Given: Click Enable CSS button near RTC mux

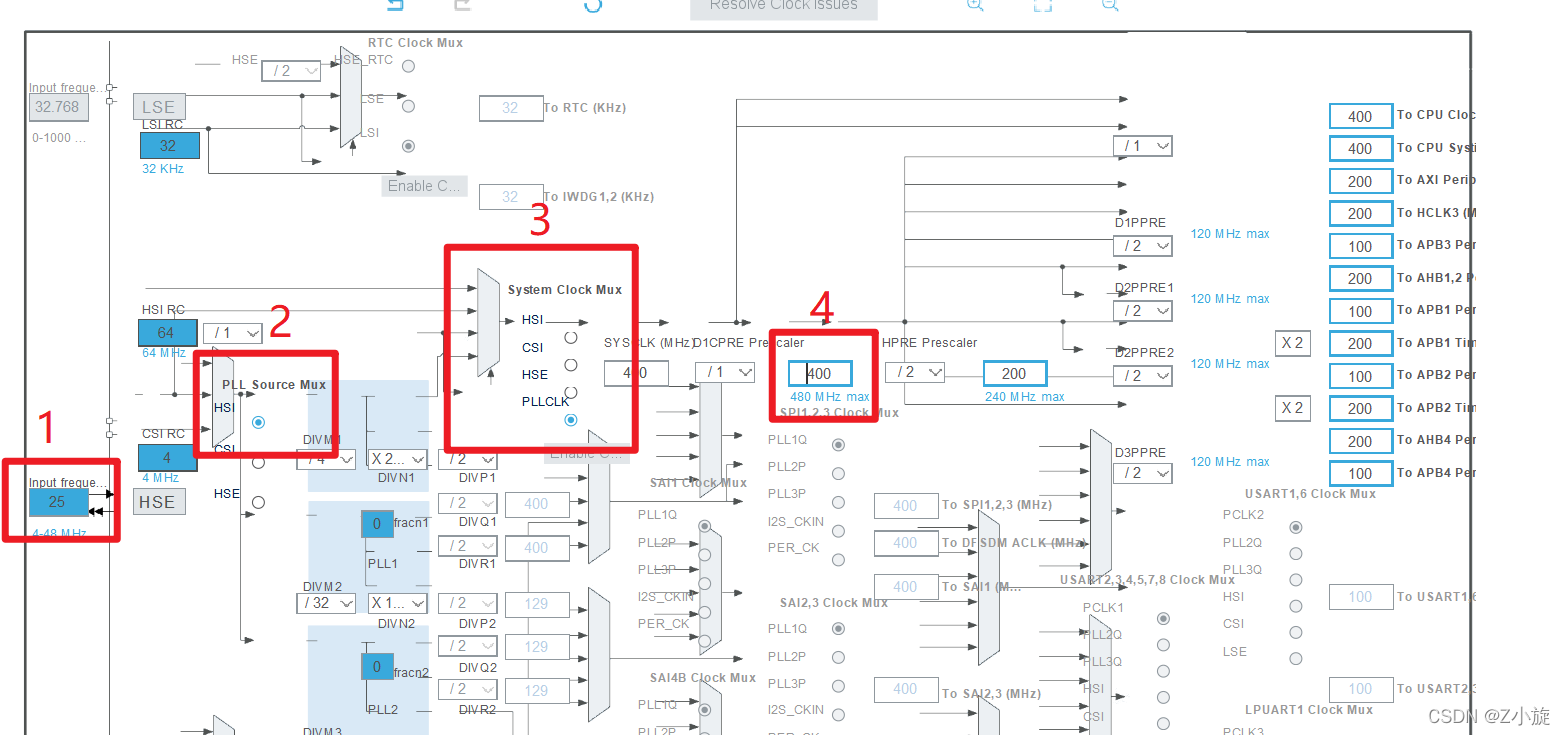Looking at the screenshot, I should pos(424,185).
